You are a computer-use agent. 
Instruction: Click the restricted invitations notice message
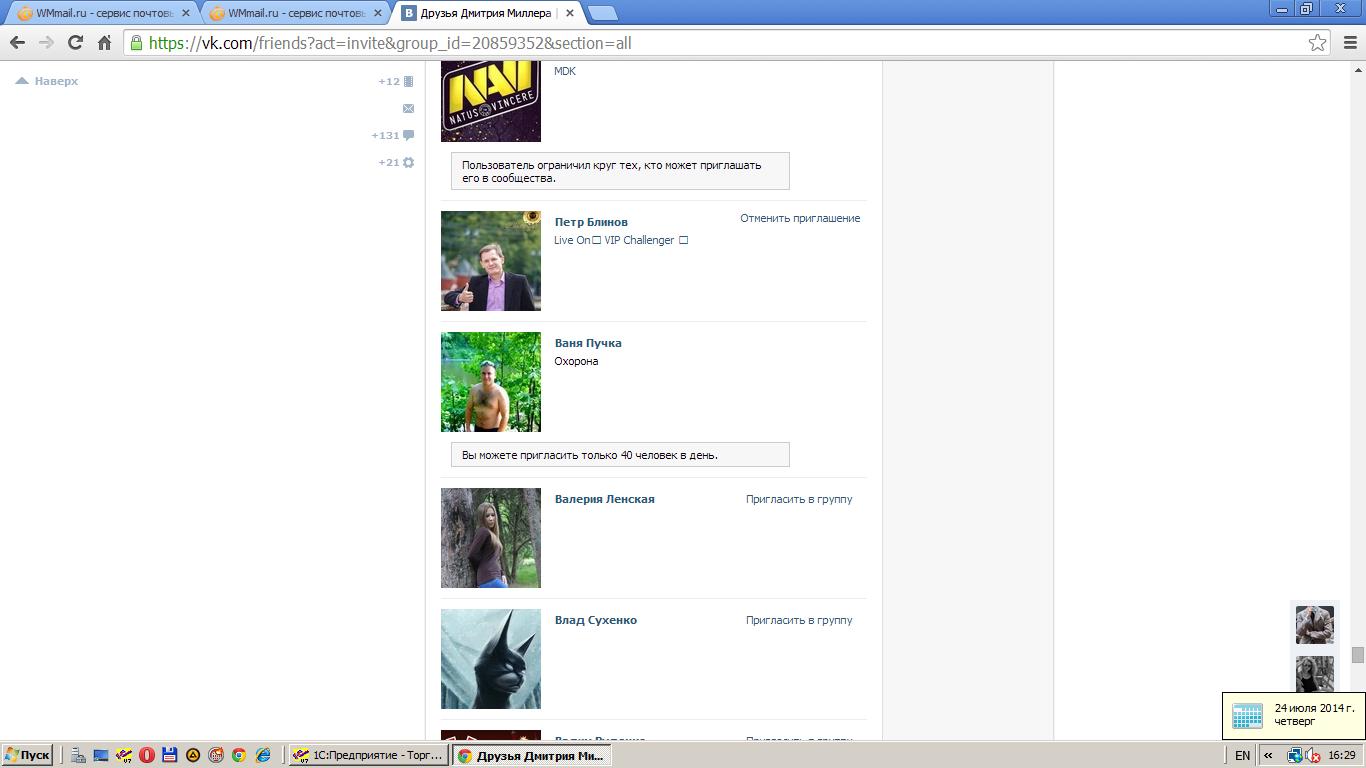coord(620,171)
